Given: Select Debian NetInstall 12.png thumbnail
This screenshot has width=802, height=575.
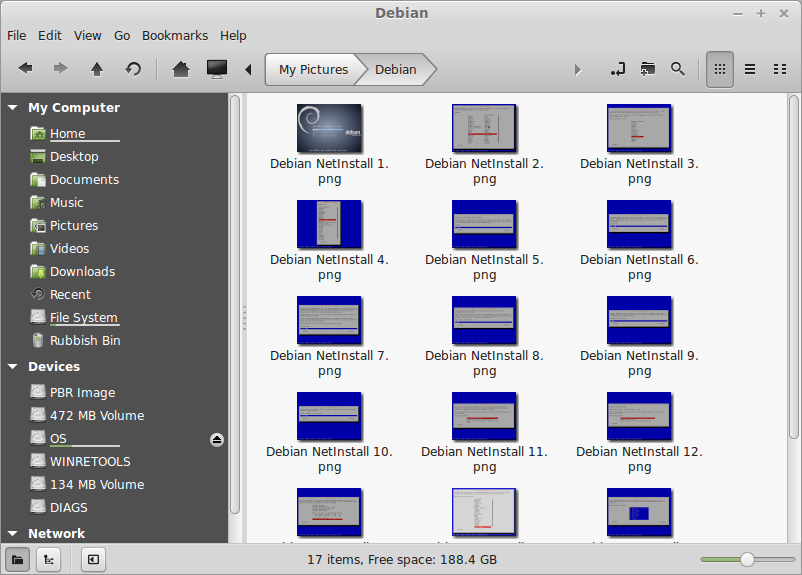Looking at the screenshot, I should tap(639, 416).
